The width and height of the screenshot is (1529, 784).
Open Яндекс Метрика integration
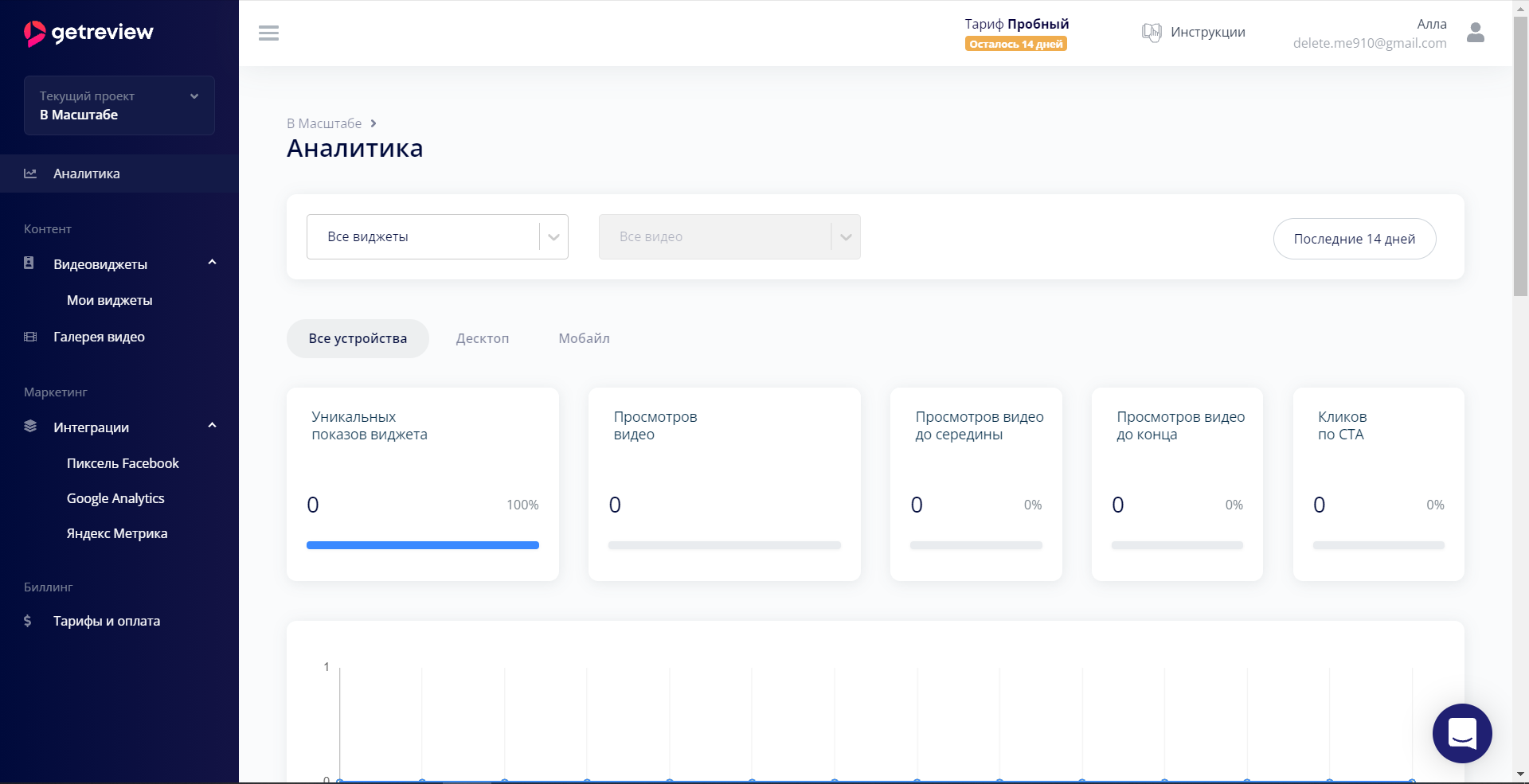[117, 533]
